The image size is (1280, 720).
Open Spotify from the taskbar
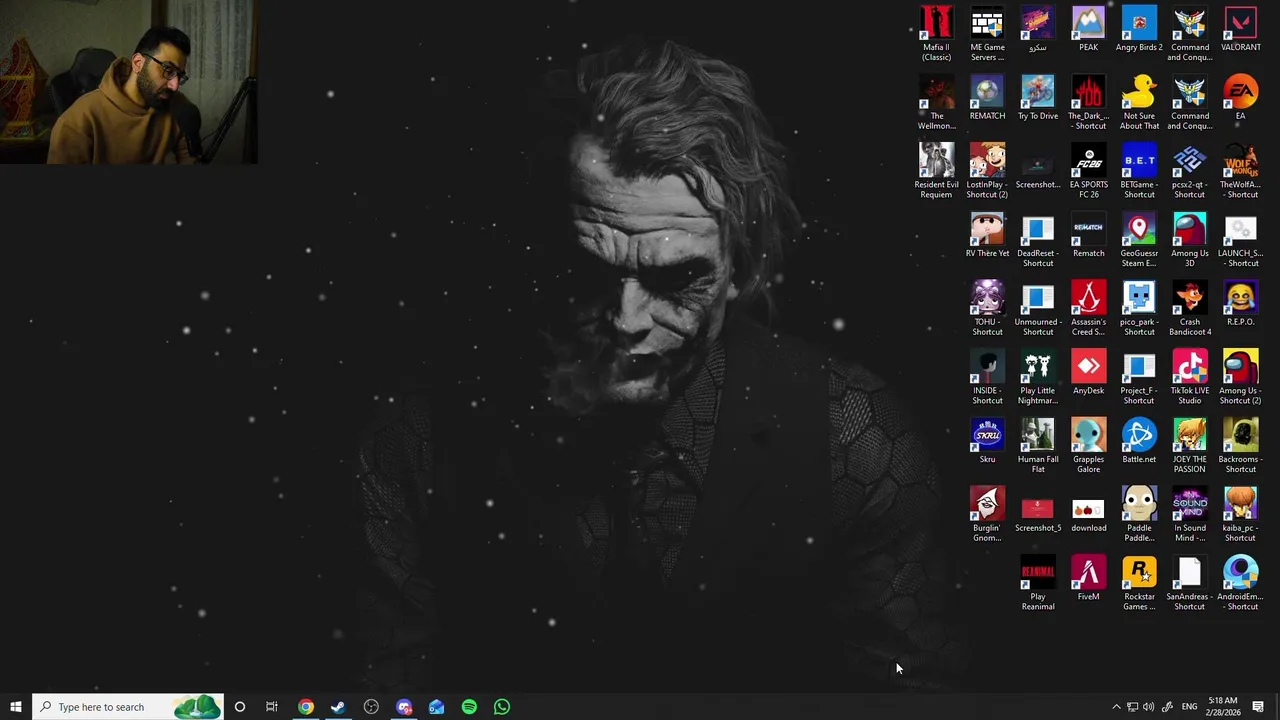click(x=469, y=707)
